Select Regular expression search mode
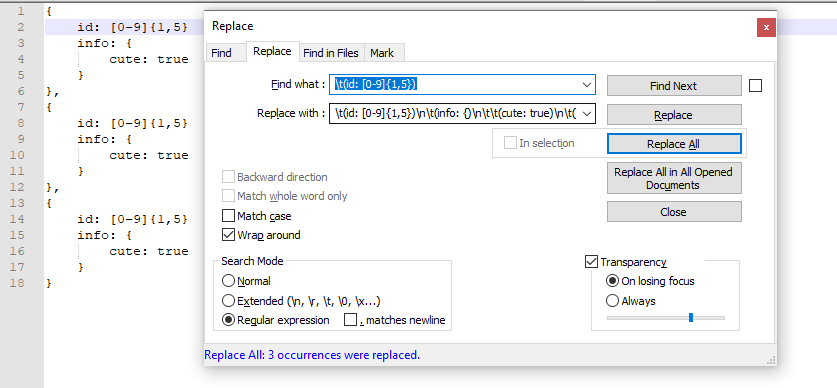 click(228, 320)
